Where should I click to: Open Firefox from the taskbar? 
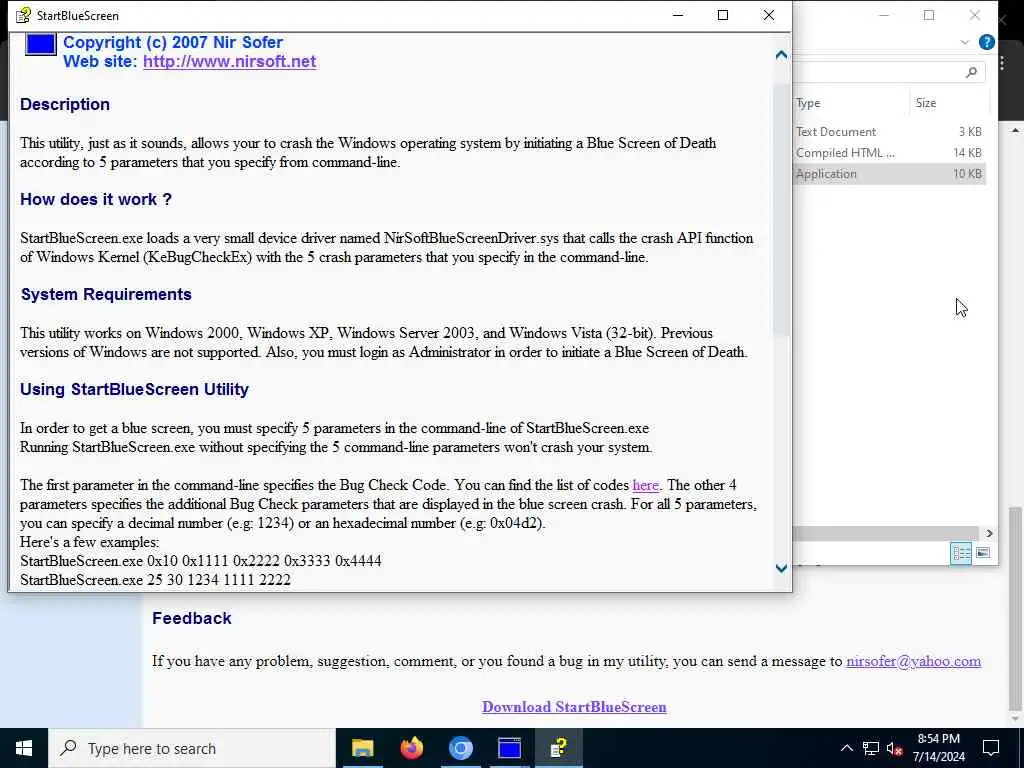tap(411, 748)
